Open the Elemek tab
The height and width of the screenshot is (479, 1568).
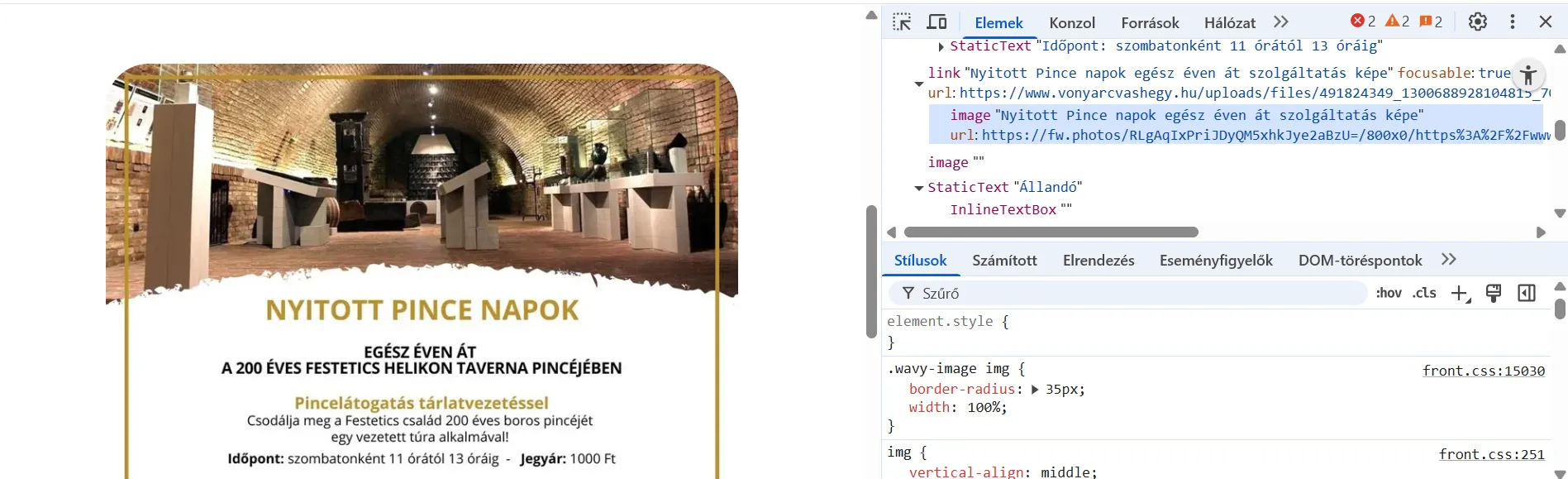pos(998,23)
